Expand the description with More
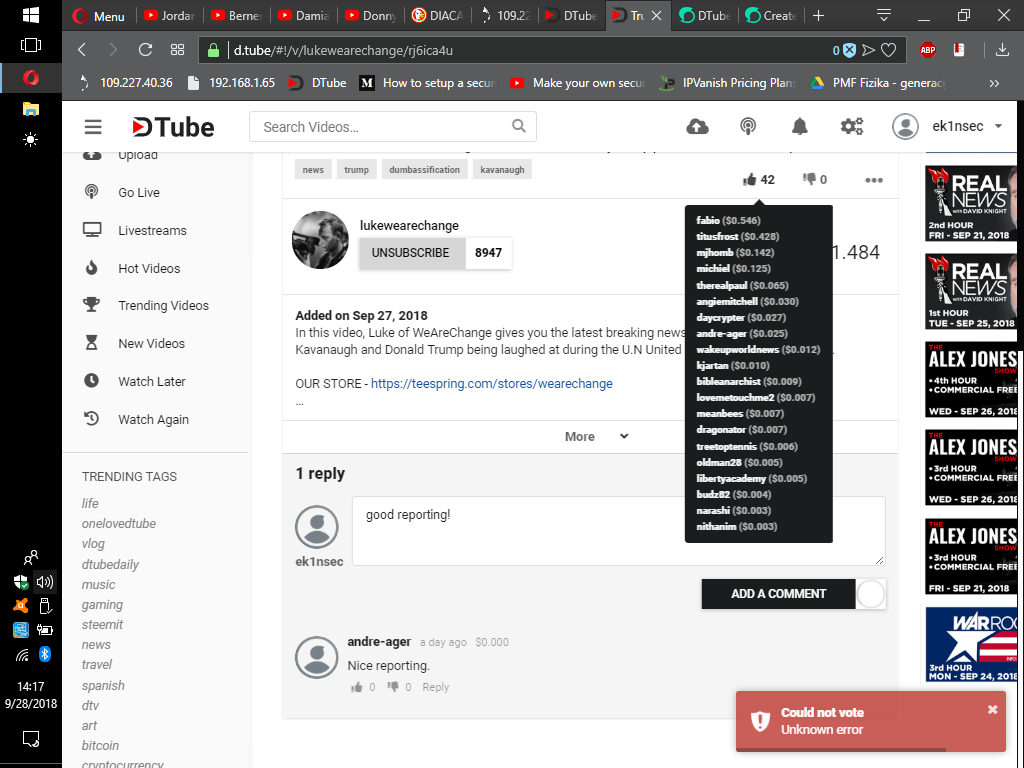Screen dimensions: 1024x768 596,436
